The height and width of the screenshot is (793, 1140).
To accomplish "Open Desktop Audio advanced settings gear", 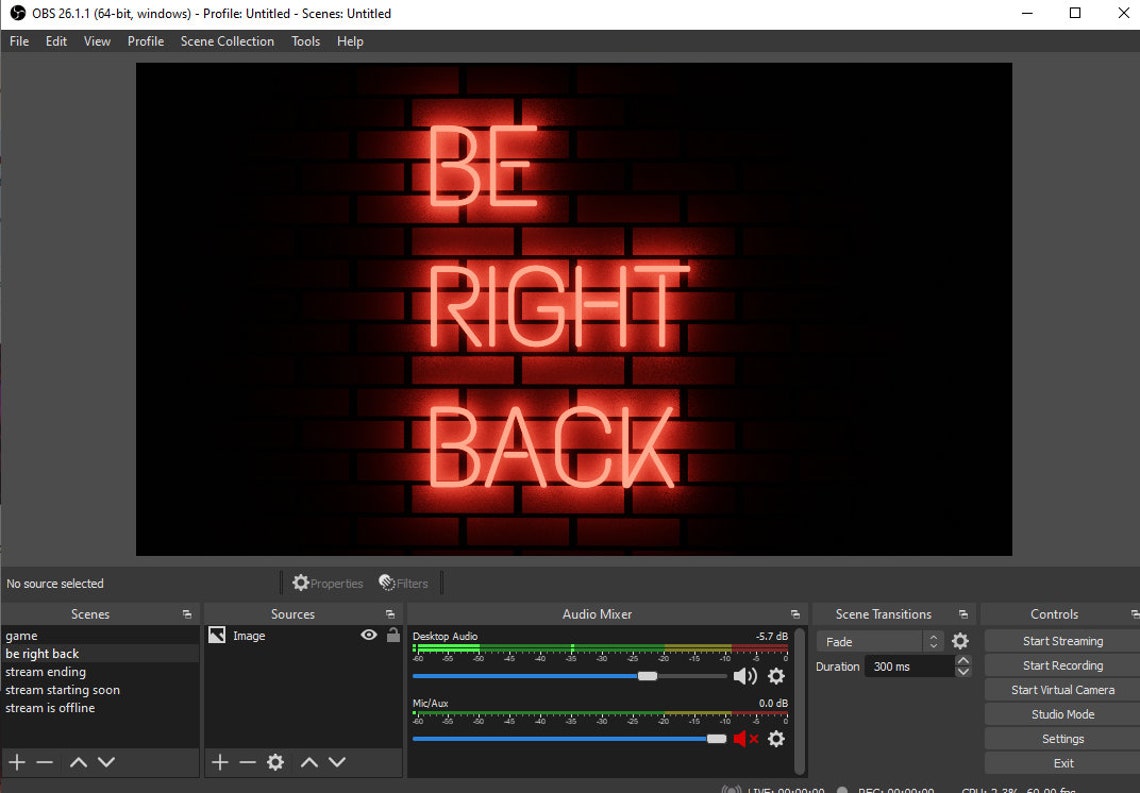I will point(776,676).
